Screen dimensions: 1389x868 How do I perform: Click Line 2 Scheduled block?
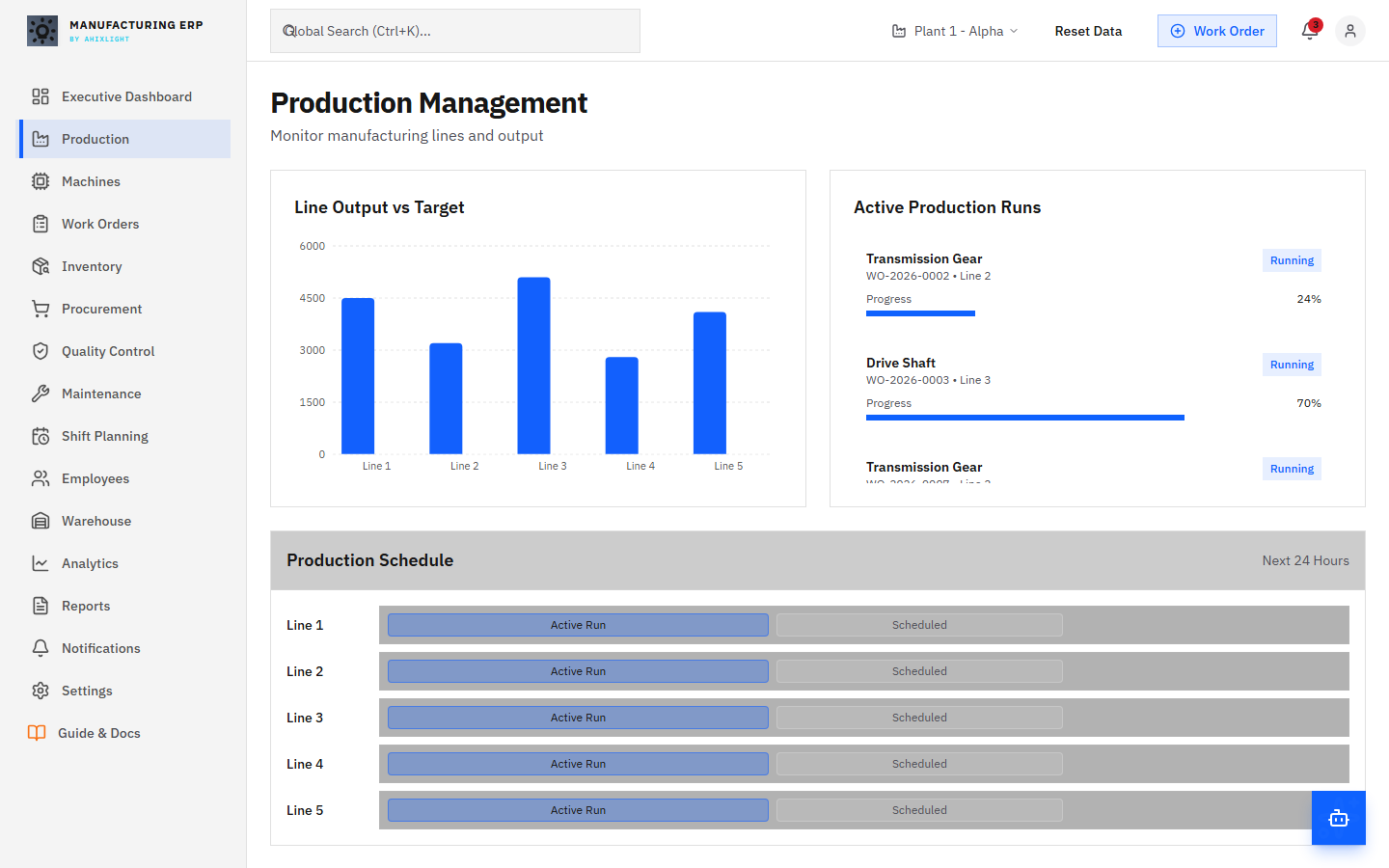pyautogui.click(x=919, y=671)
